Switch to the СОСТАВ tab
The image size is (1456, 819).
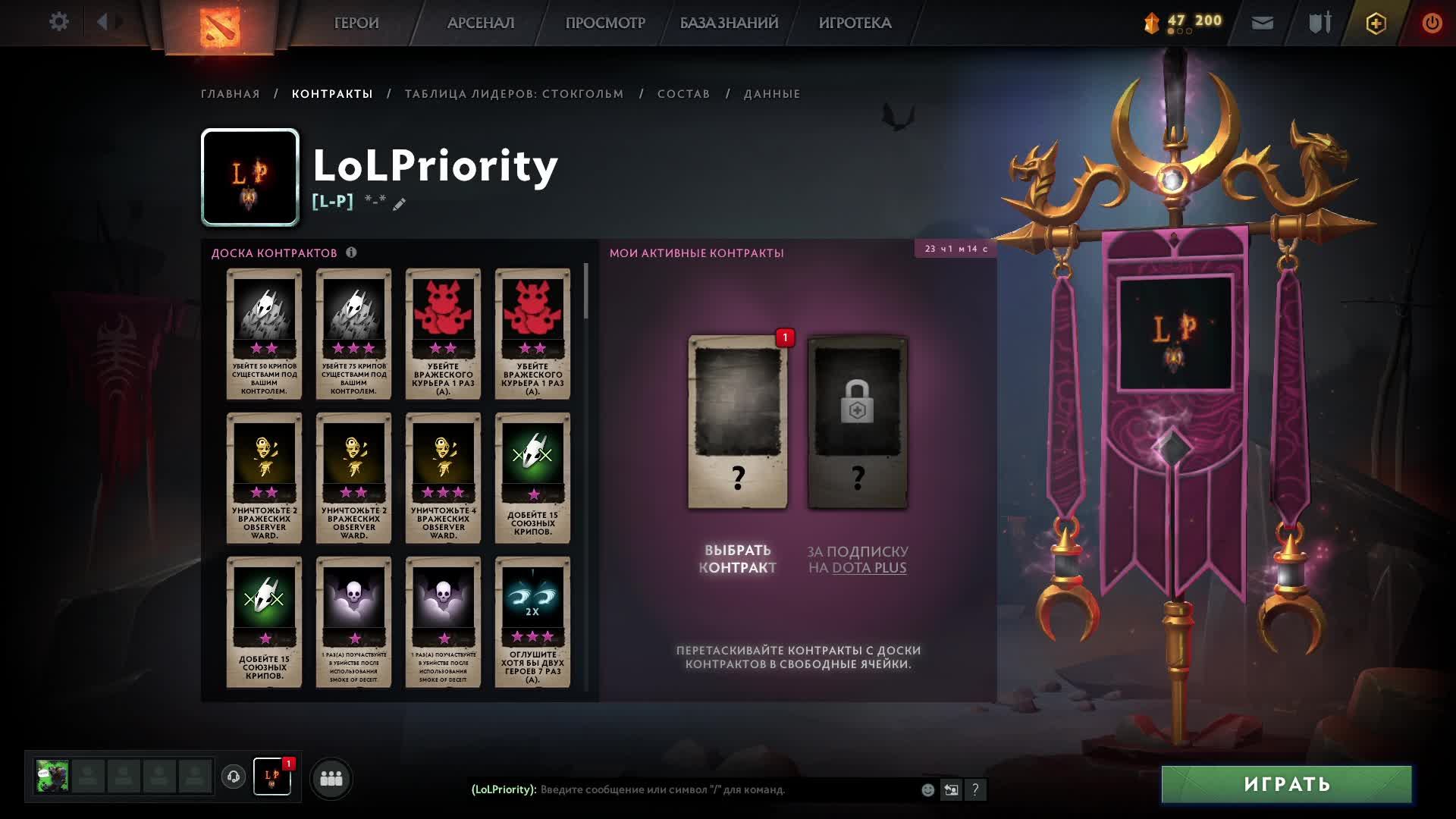click(683, 94)
